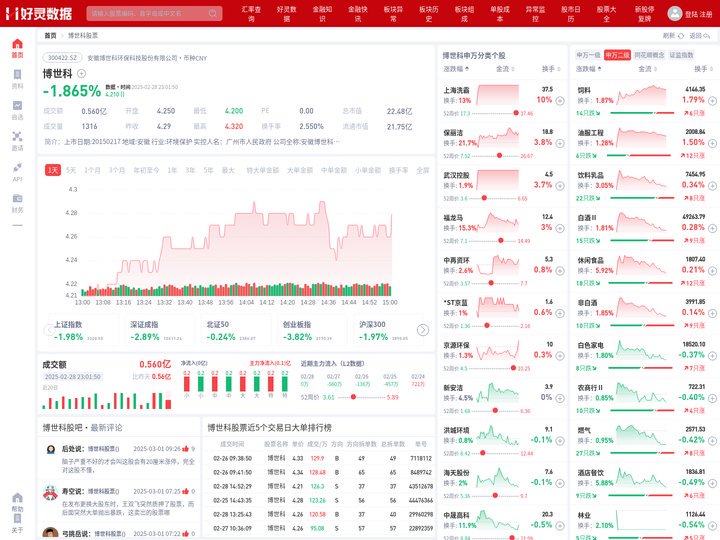Click plus icon beside 白色家电 sector

(x=712, y=355)
